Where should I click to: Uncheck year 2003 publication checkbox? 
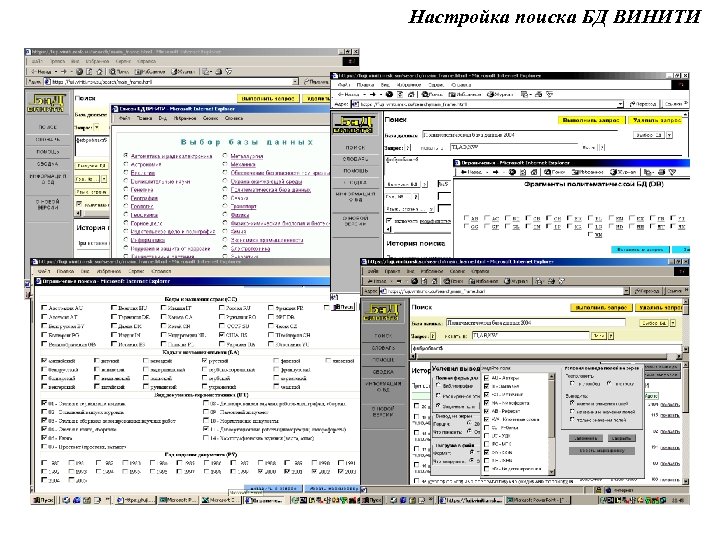[341, 471]
